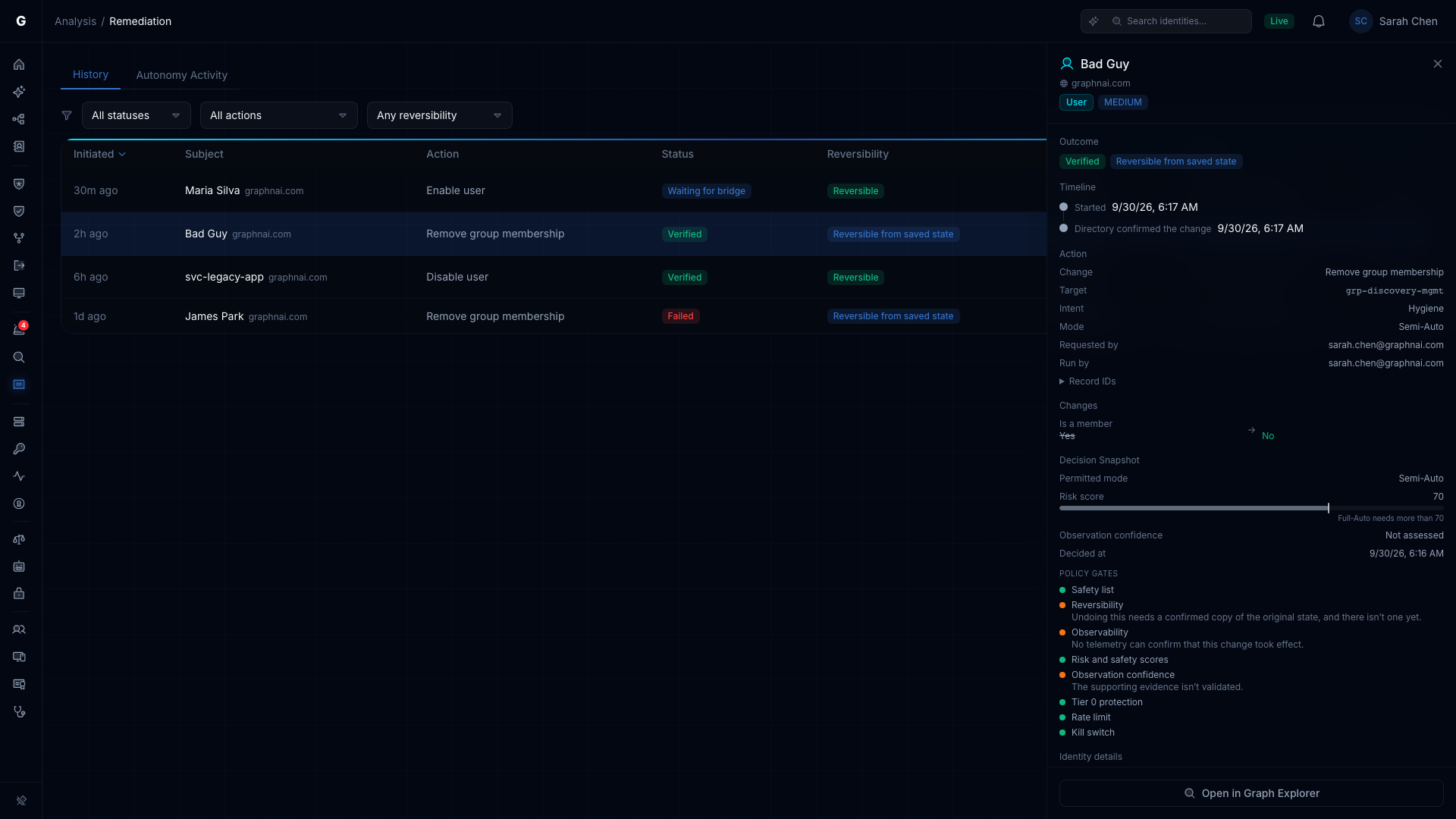Click the key icon in the sidebar
Viewport: 1456px width, 819px height.
[x=19, y=449]
